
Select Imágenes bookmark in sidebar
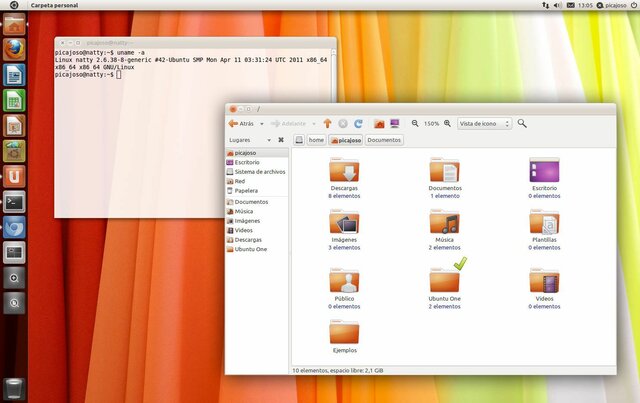tap(257, 220)
